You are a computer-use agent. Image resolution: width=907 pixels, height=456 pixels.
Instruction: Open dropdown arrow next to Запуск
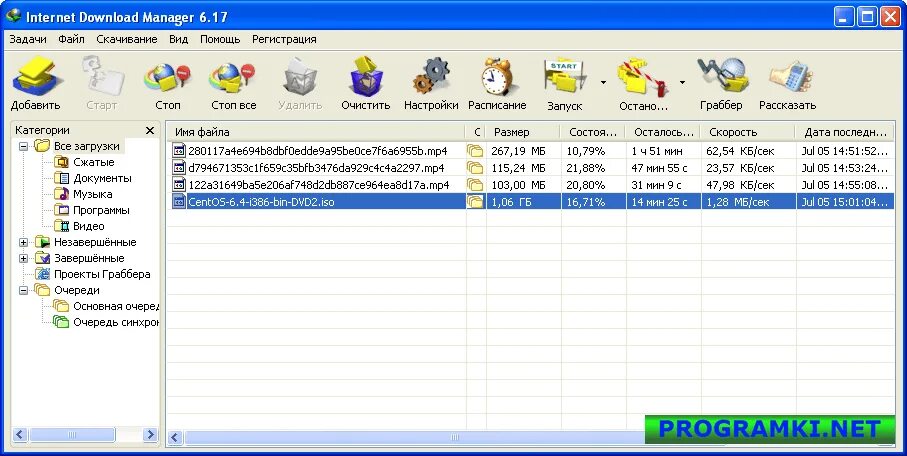(603, 83)
